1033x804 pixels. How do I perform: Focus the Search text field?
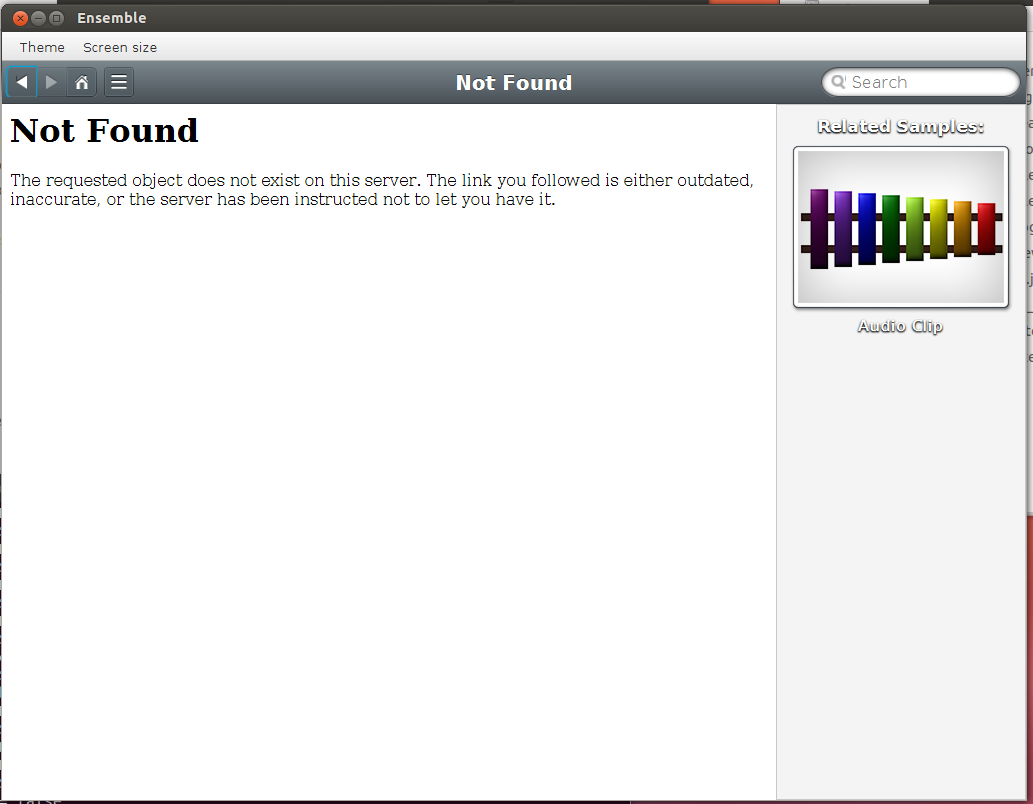[925, 82]
